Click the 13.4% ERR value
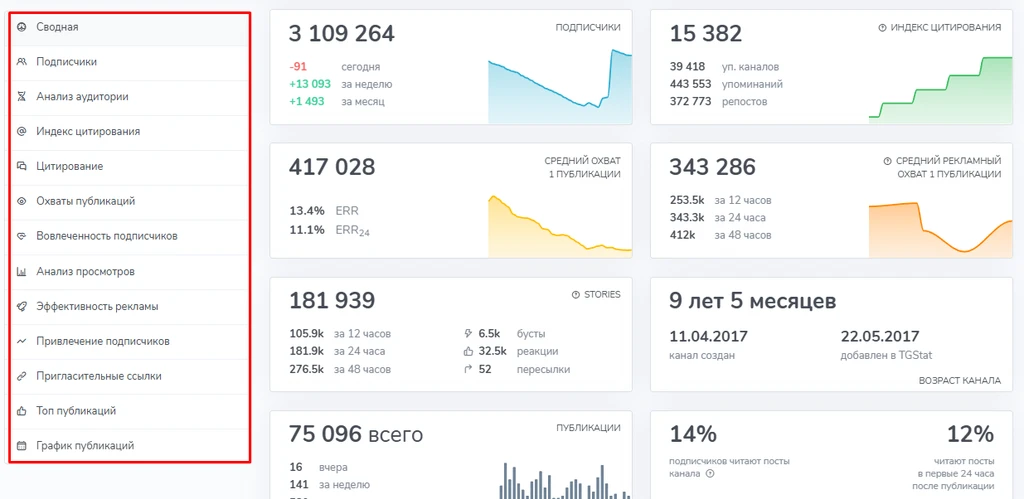 tap(306, 211)
